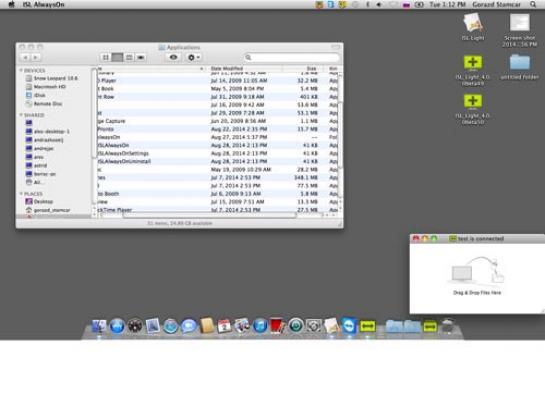Toggle the Finder toolbar pill button

coord(335,47)
